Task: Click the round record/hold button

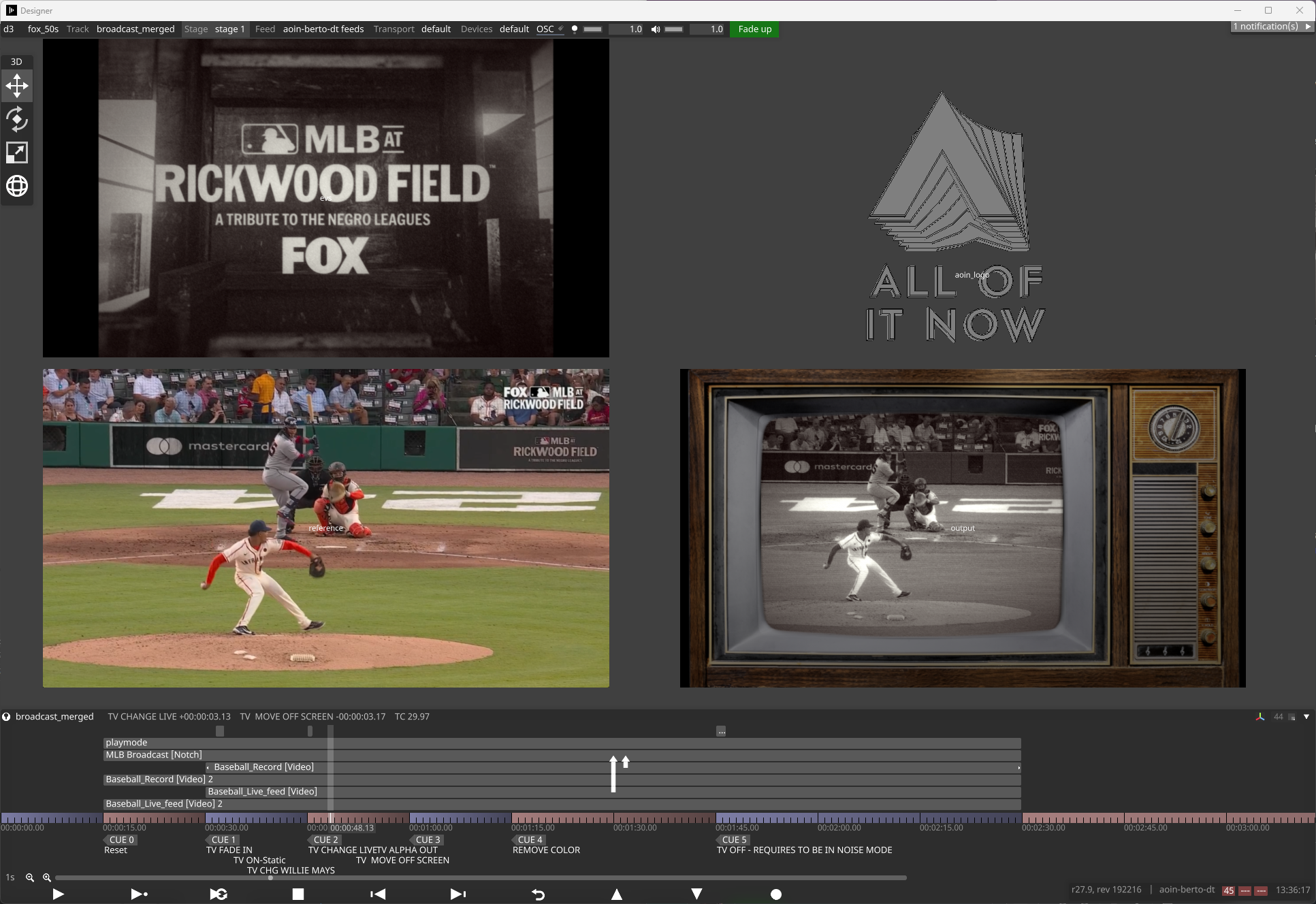Action: (776, 894)
